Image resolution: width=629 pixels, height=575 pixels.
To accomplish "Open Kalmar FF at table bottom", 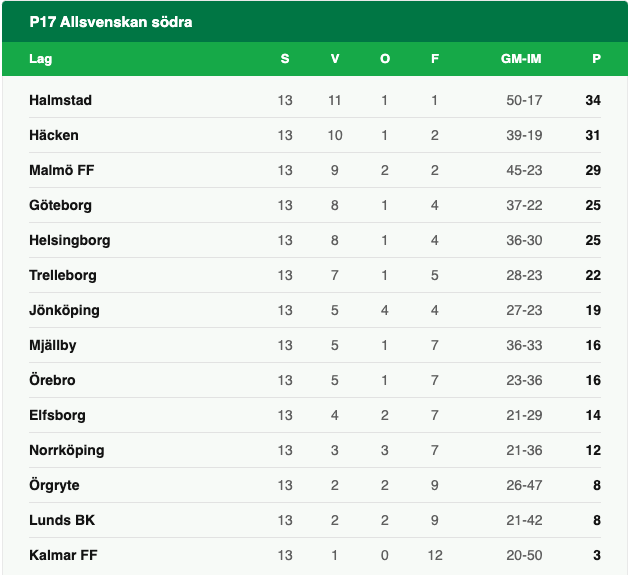I will point(63,555).
